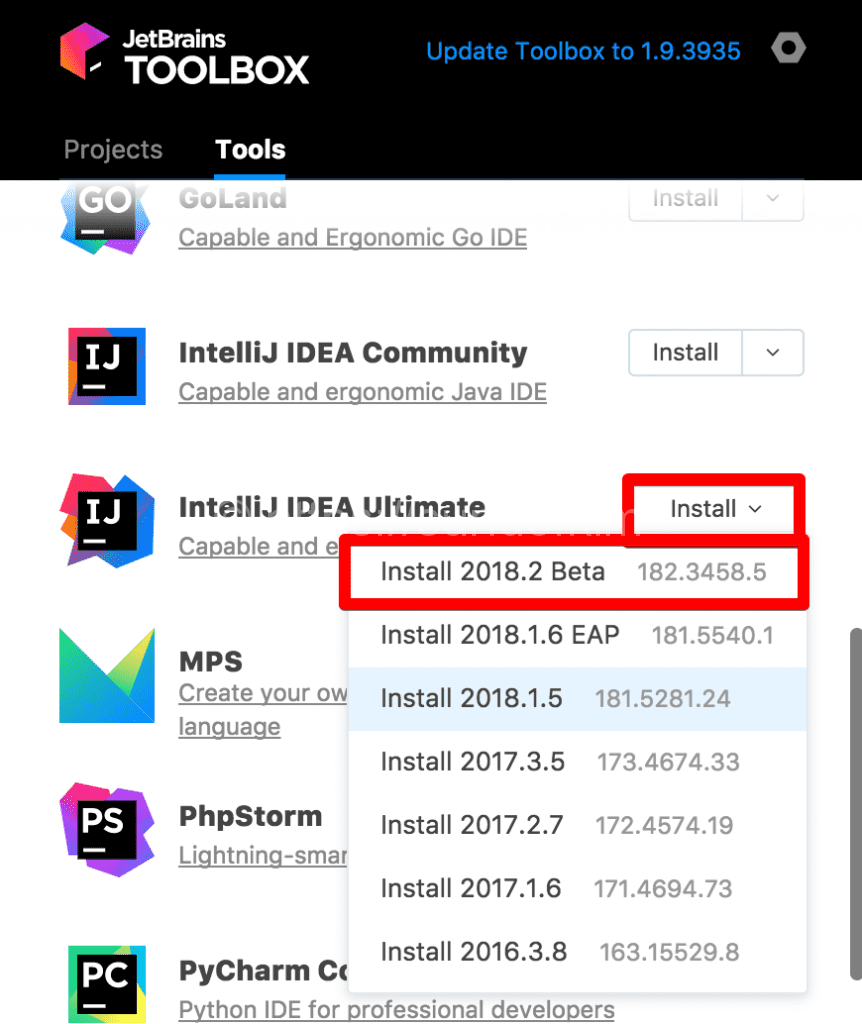862x1024 pixels.
Task: Expand GoLand install versions dropdown arrow
Action: pyautogui.click(x=773, y=199)
